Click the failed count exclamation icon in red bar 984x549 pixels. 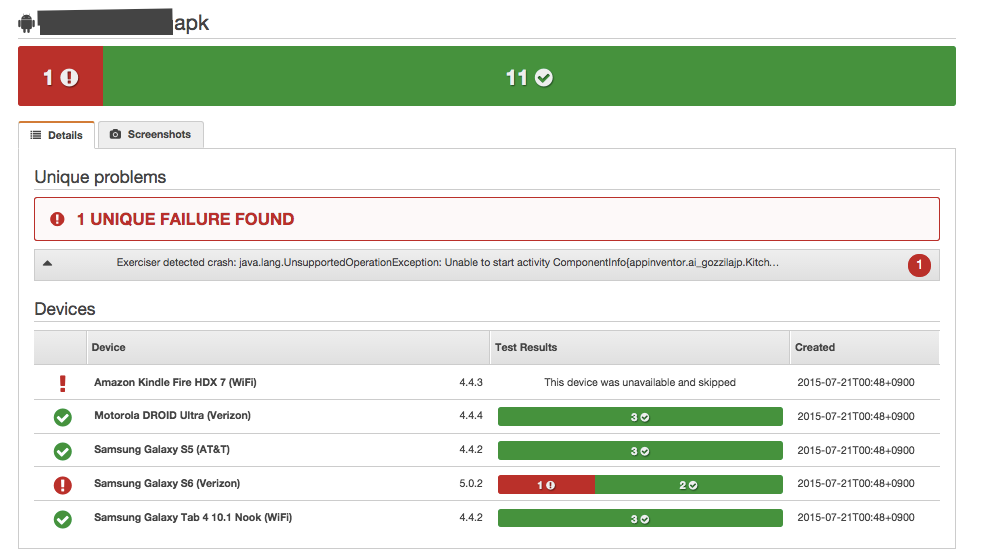[x=70, y=77]
